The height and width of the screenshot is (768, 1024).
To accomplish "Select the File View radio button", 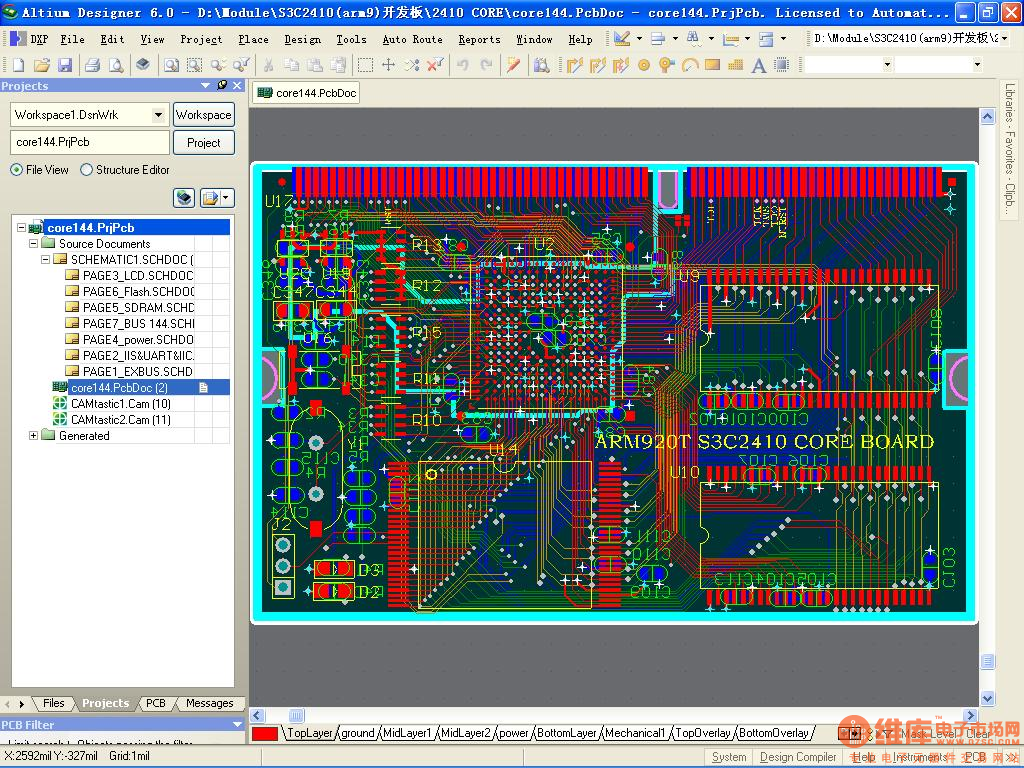I will click(16, 170).
